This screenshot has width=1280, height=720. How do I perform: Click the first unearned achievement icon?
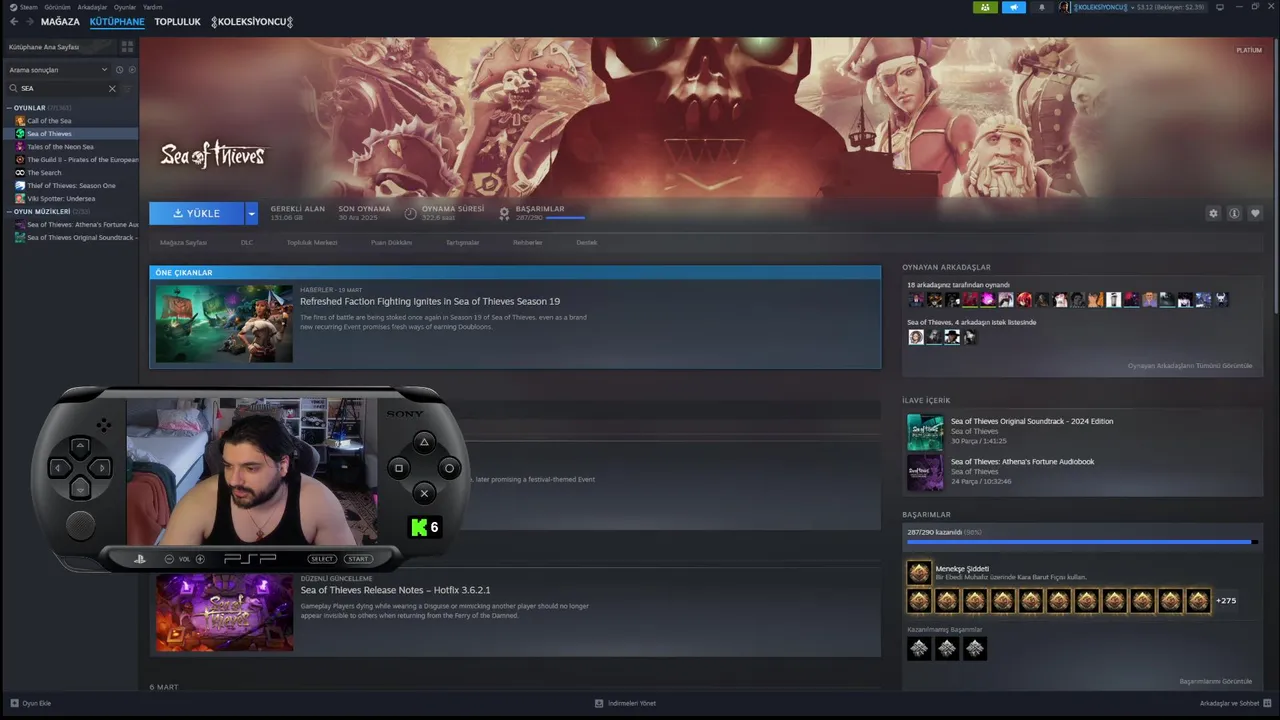pyautogui.click(x=919, y=649)
